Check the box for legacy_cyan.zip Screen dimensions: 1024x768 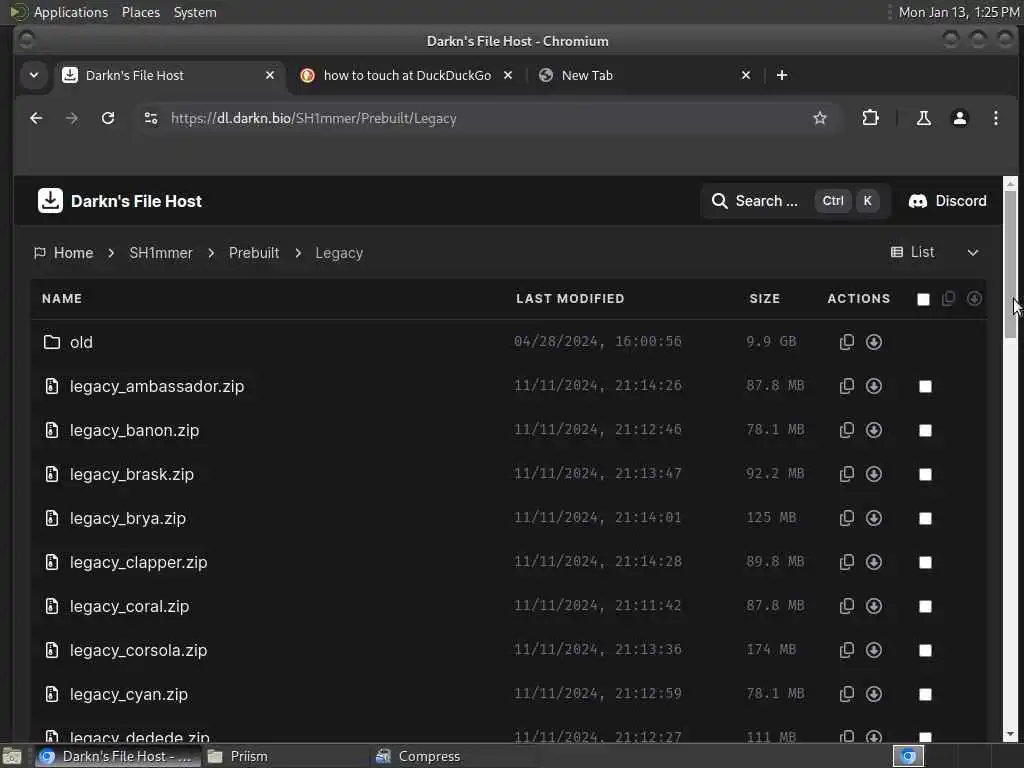[925, 694]
